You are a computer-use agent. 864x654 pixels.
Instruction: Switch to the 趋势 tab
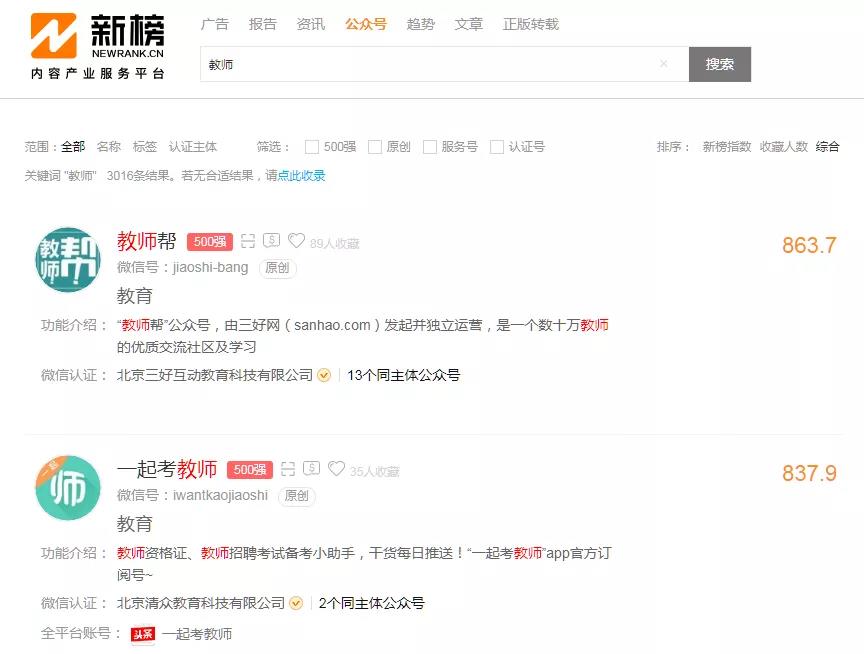[x=420, y=24]
